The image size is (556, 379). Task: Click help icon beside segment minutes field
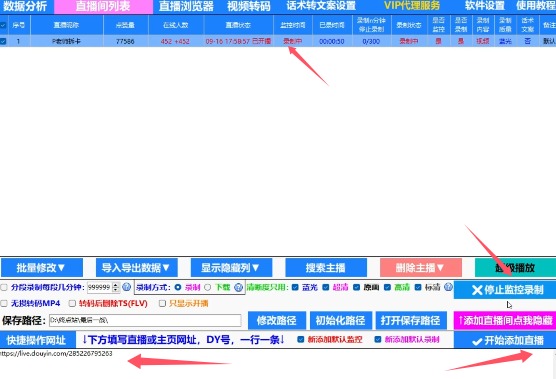(x=126, y=287)
